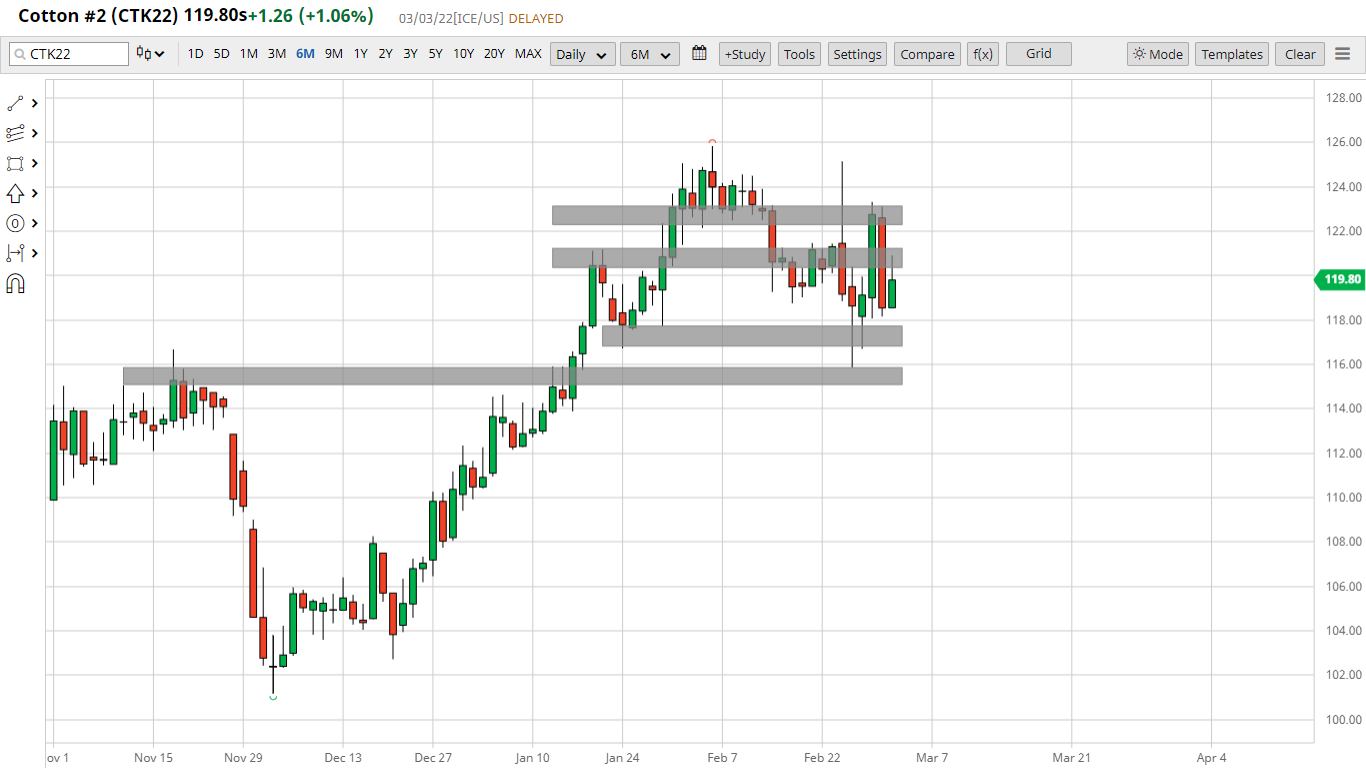The height and width of the screenshot is (768, 1366).
Task: Select the measurement range tool
Action: tap(15, 253)
